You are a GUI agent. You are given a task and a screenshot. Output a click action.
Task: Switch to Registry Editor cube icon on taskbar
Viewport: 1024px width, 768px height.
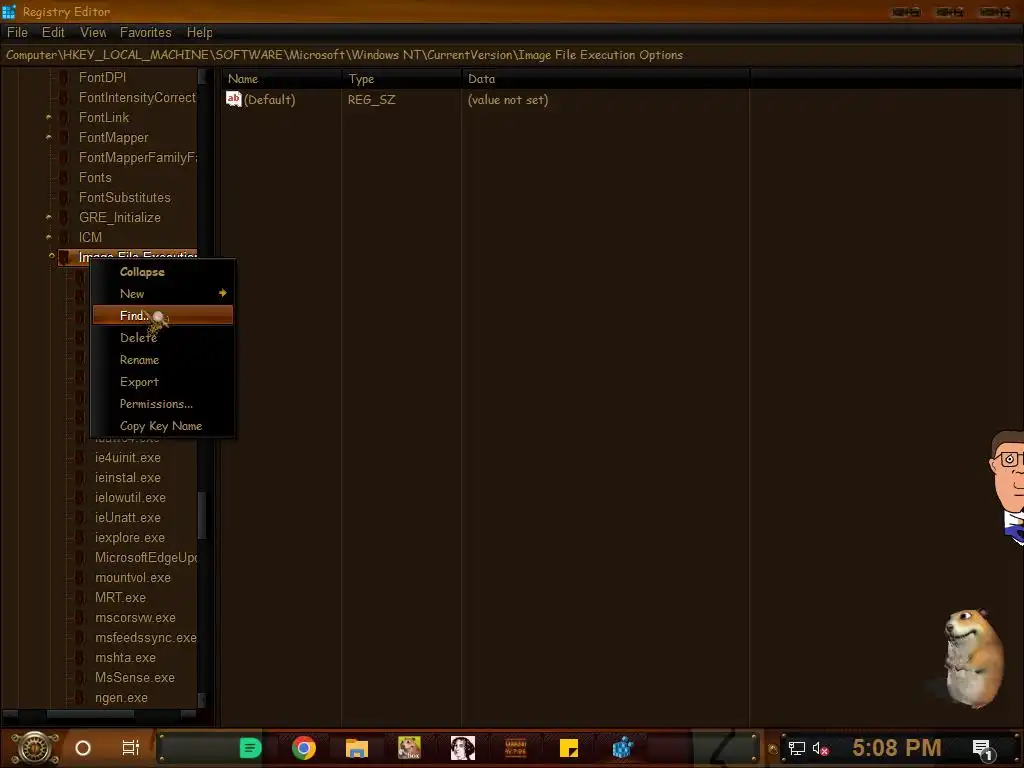(x=622, y=748)
